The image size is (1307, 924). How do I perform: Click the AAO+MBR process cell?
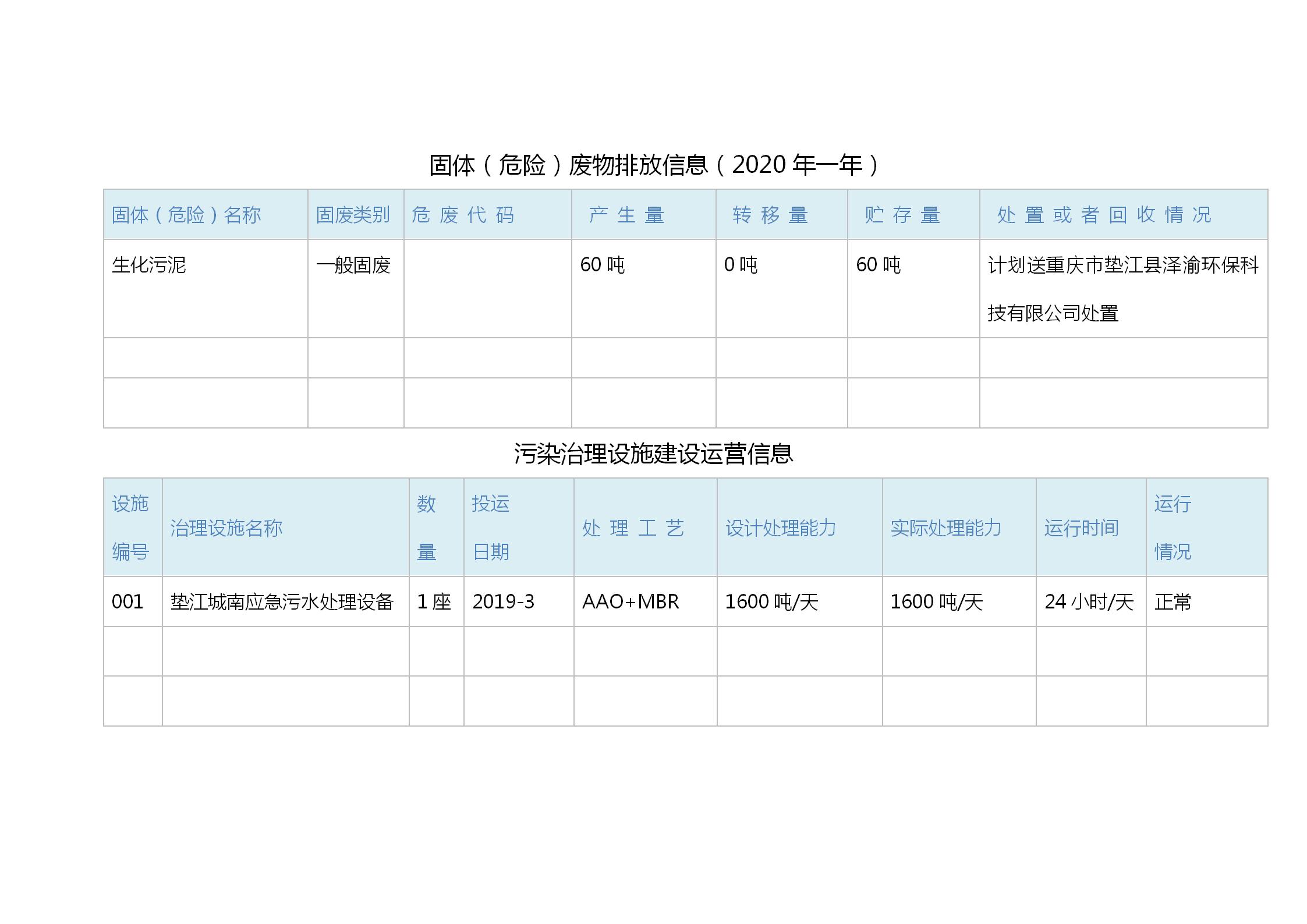pyautogui.click(x=631, y=601)
